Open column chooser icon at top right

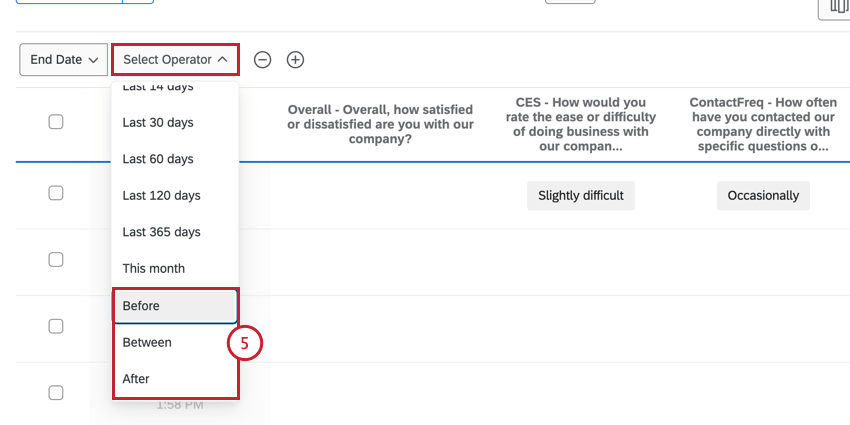[834, 9]
